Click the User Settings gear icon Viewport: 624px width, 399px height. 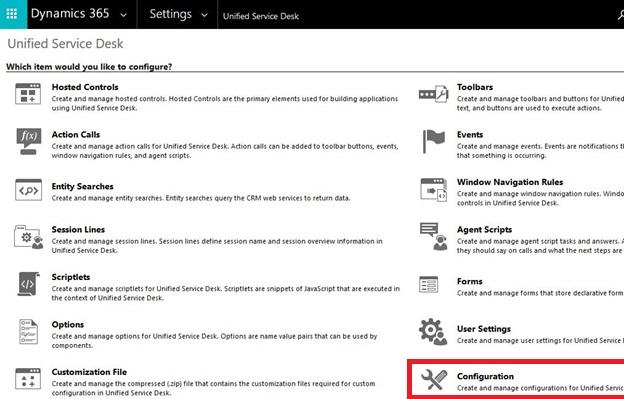(433, 331)
